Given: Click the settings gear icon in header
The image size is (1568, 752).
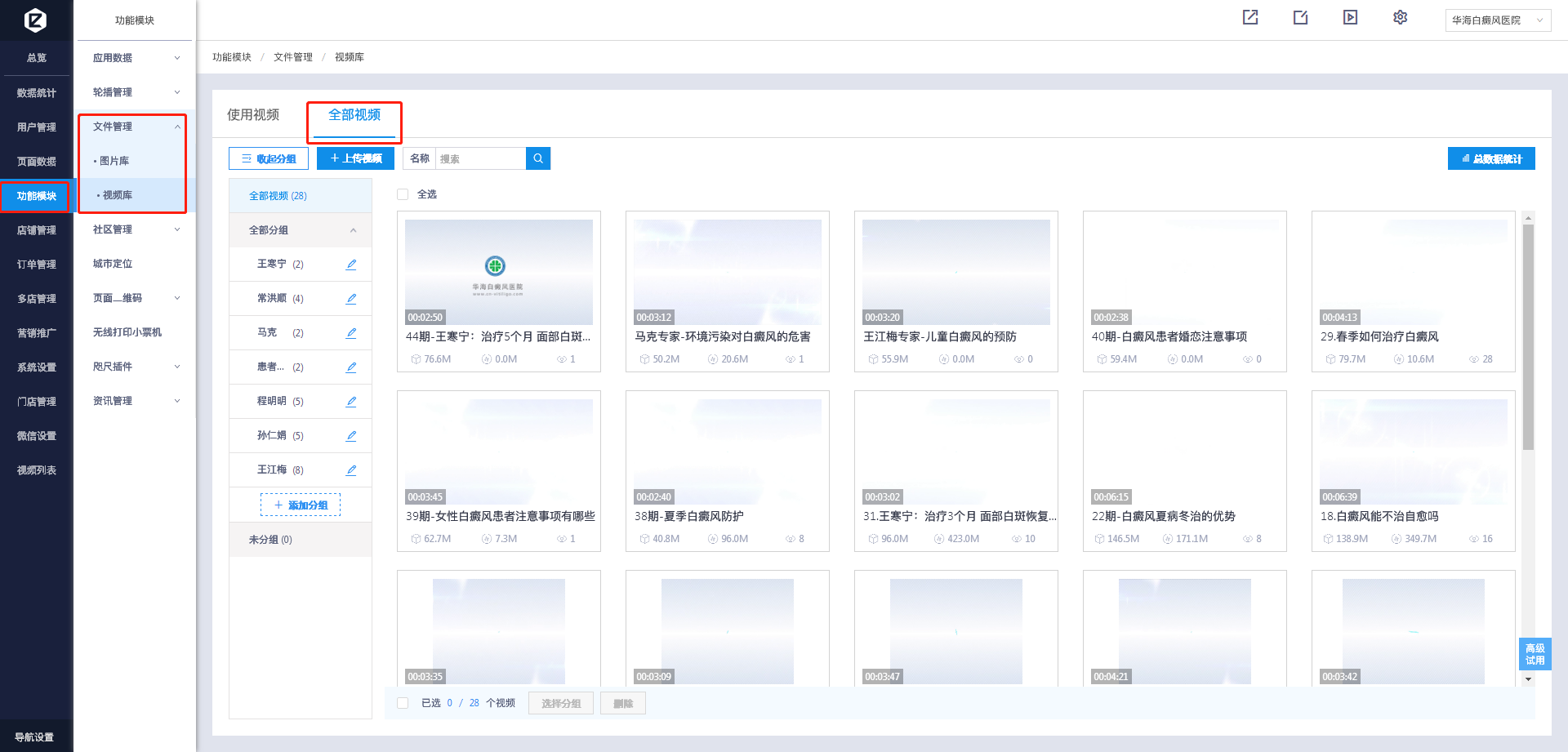Looking at the screenshot, I should 1400,17.
